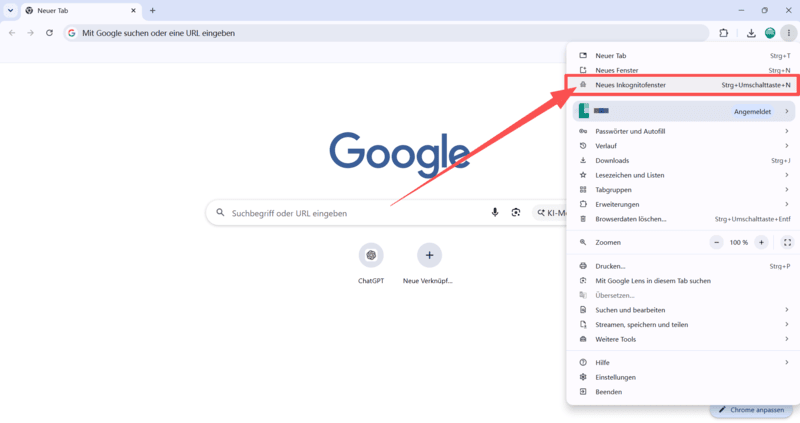This screenshot has width=800, height=423.
Task: Click the Angemeldet status label
Action: (753, 112)
